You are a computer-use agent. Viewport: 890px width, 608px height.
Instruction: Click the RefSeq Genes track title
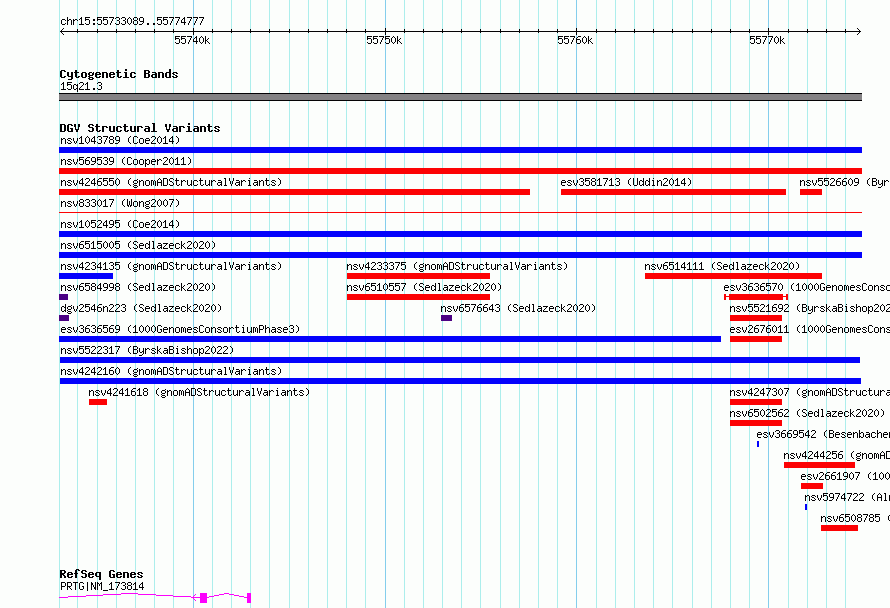point(101,574)
